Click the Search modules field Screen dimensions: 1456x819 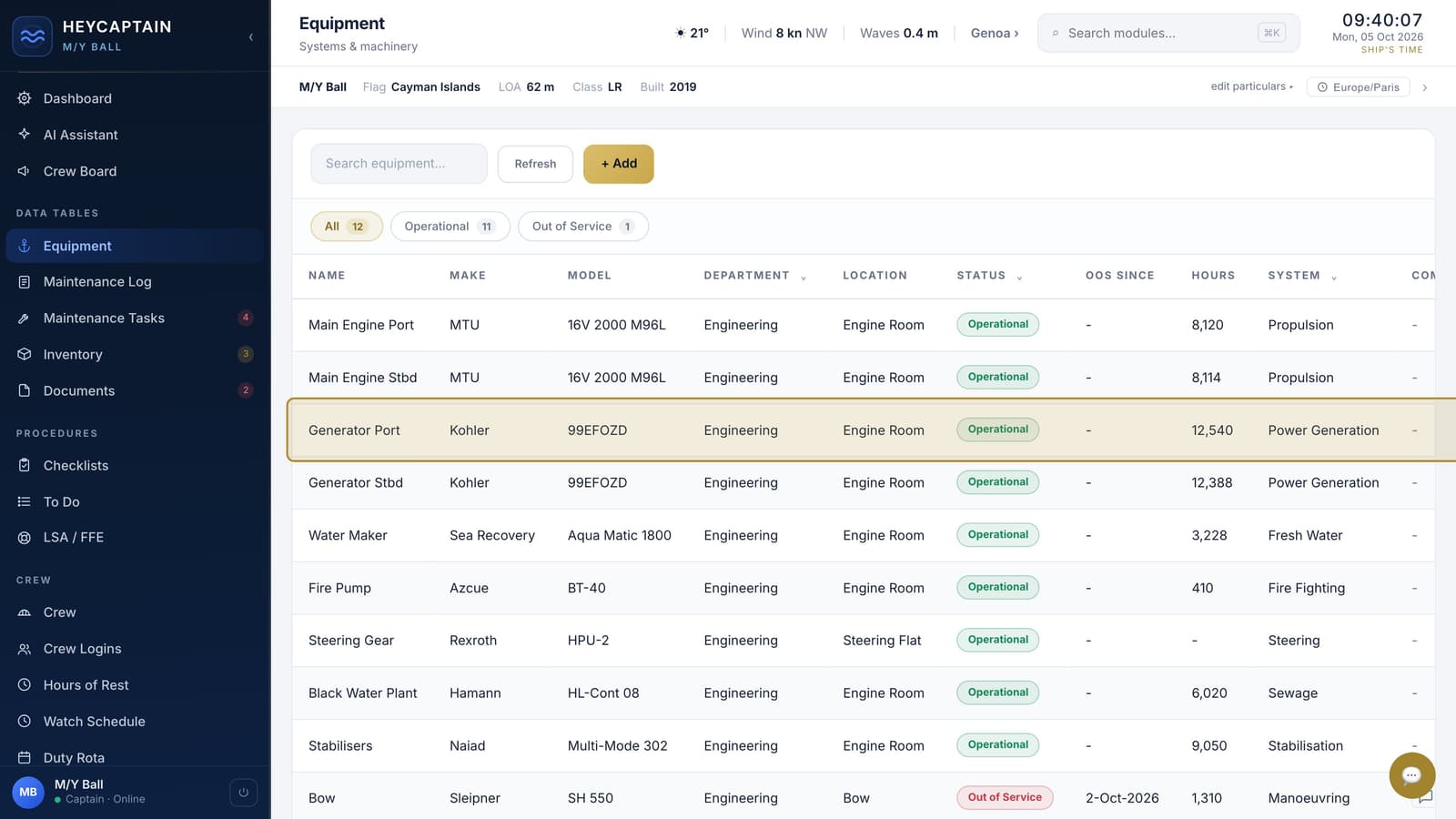click(x=1168, y=33)
